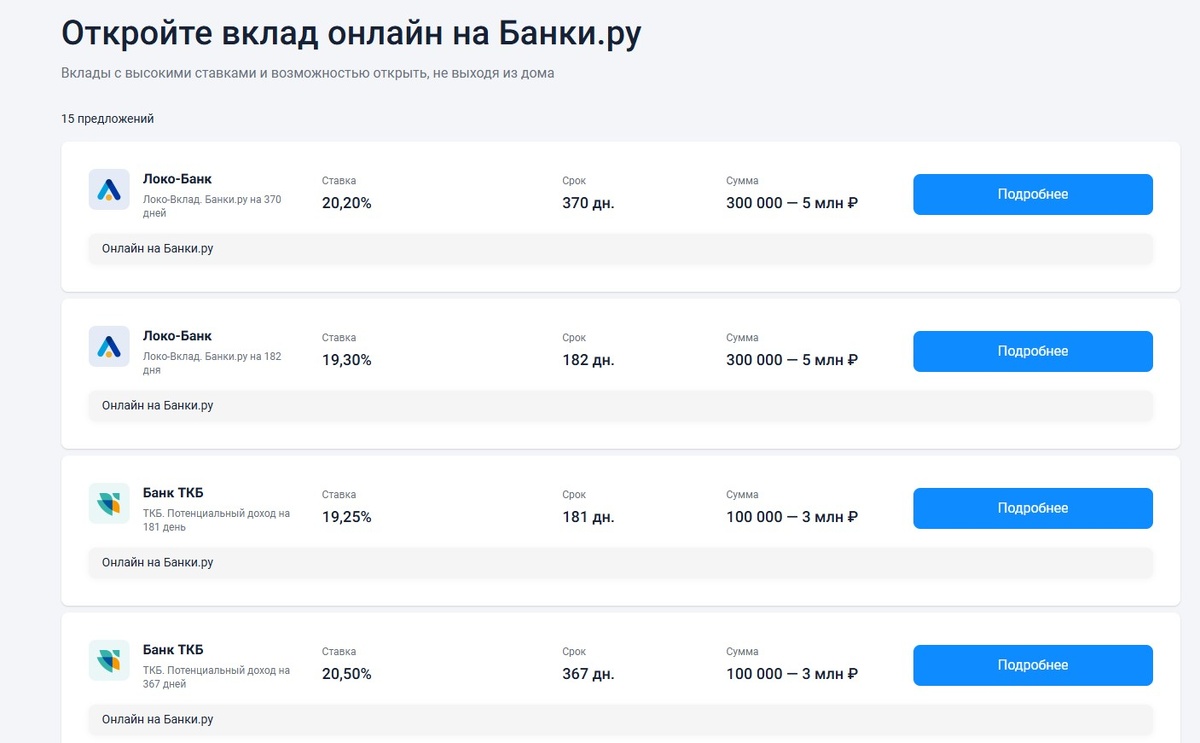1200x743 pixels.
Task: Click Локо-Банк name in the first card
Action: click(x=177, y=179)
